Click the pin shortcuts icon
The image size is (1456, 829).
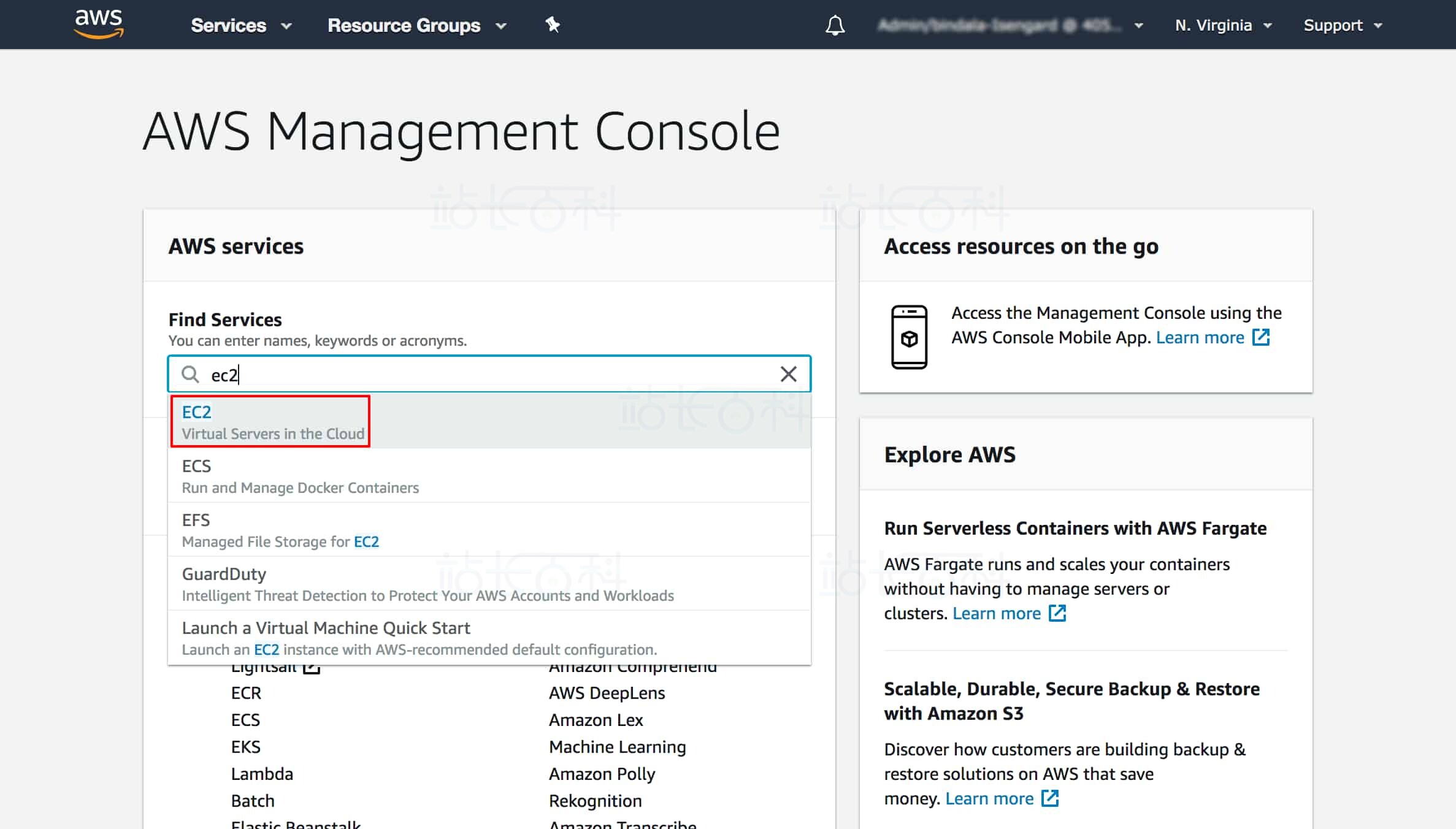pyautogui.click(x=553, y=25)
